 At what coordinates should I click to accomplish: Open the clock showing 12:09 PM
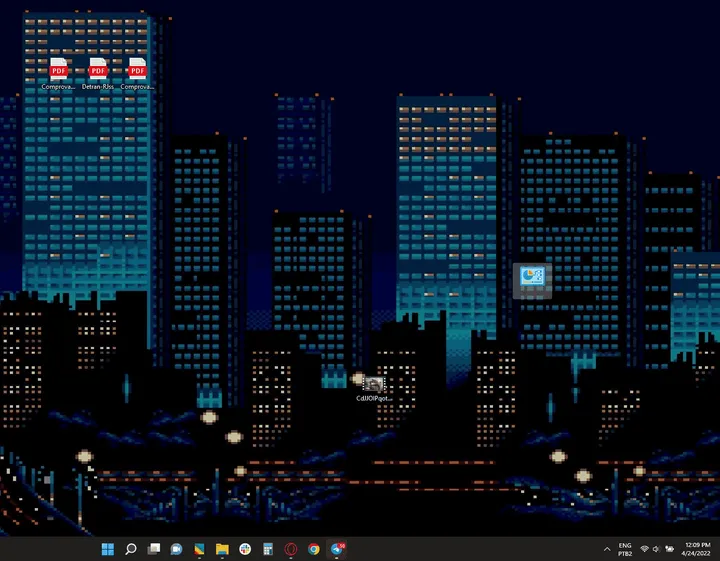tap(697, 549)
